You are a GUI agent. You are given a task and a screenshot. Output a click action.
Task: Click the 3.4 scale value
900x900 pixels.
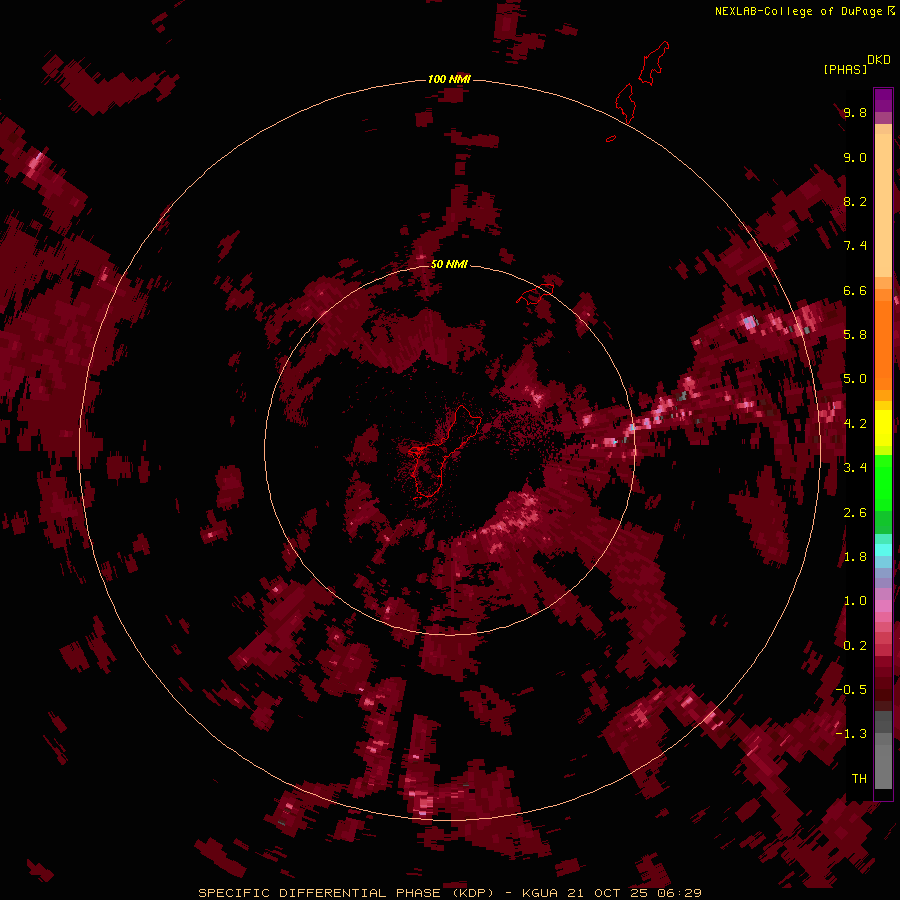pos(855,468)
